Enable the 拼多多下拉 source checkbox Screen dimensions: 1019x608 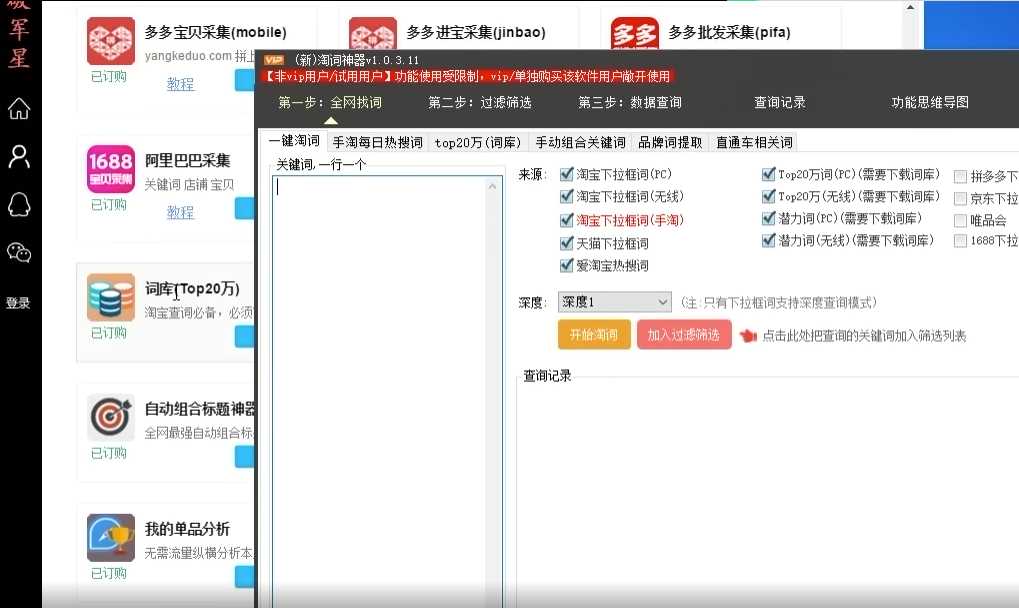tap(960, 176)
